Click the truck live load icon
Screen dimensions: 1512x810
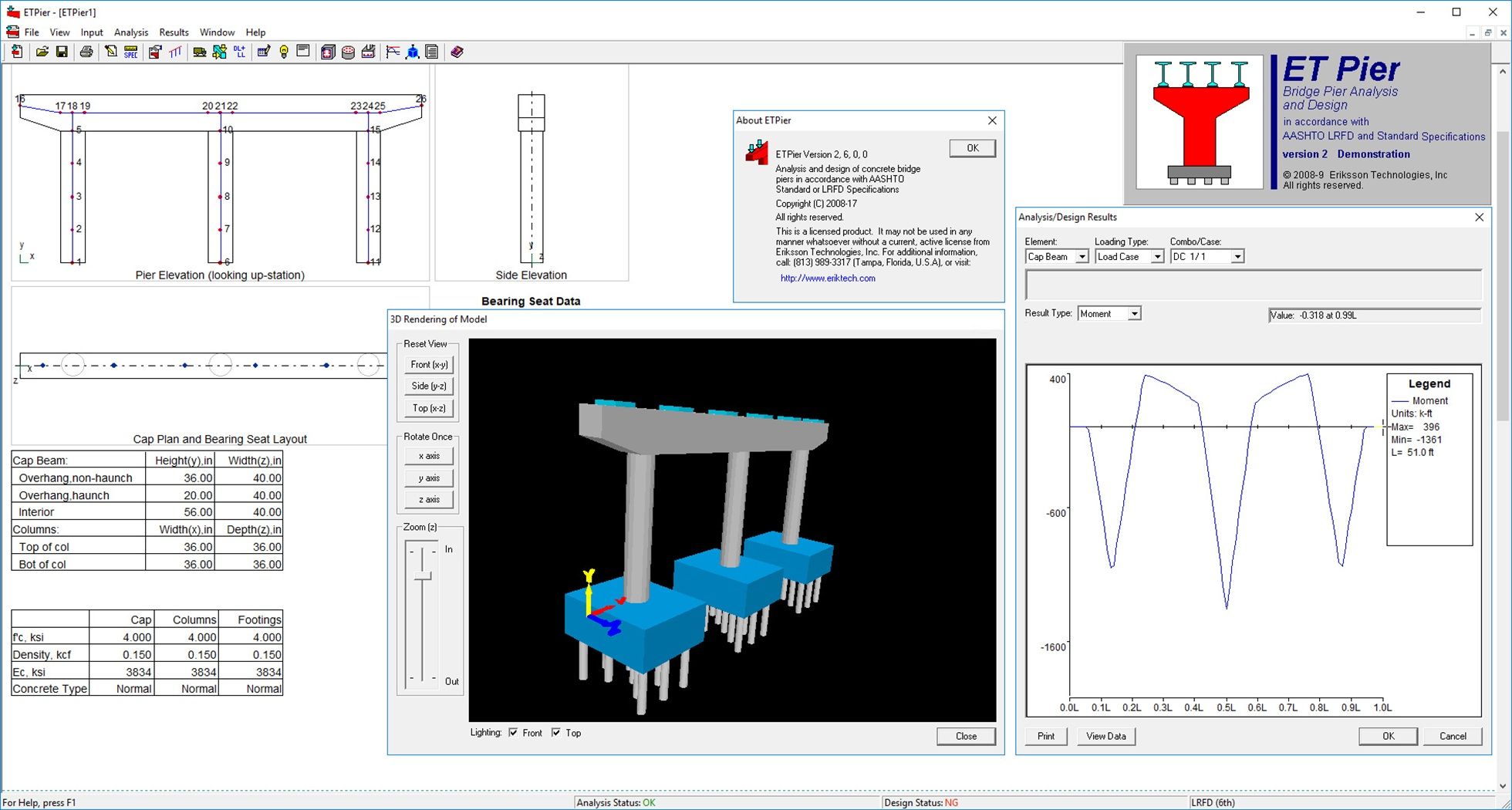point(199,52)
